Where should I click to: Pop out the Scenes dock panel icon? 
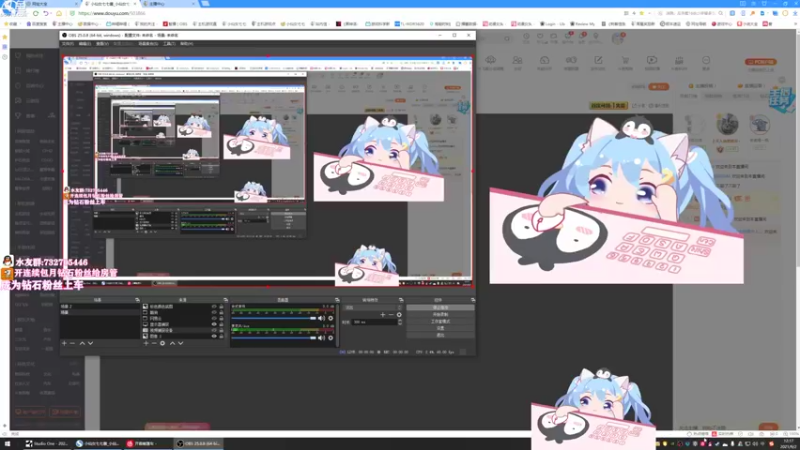coord(137,300)
